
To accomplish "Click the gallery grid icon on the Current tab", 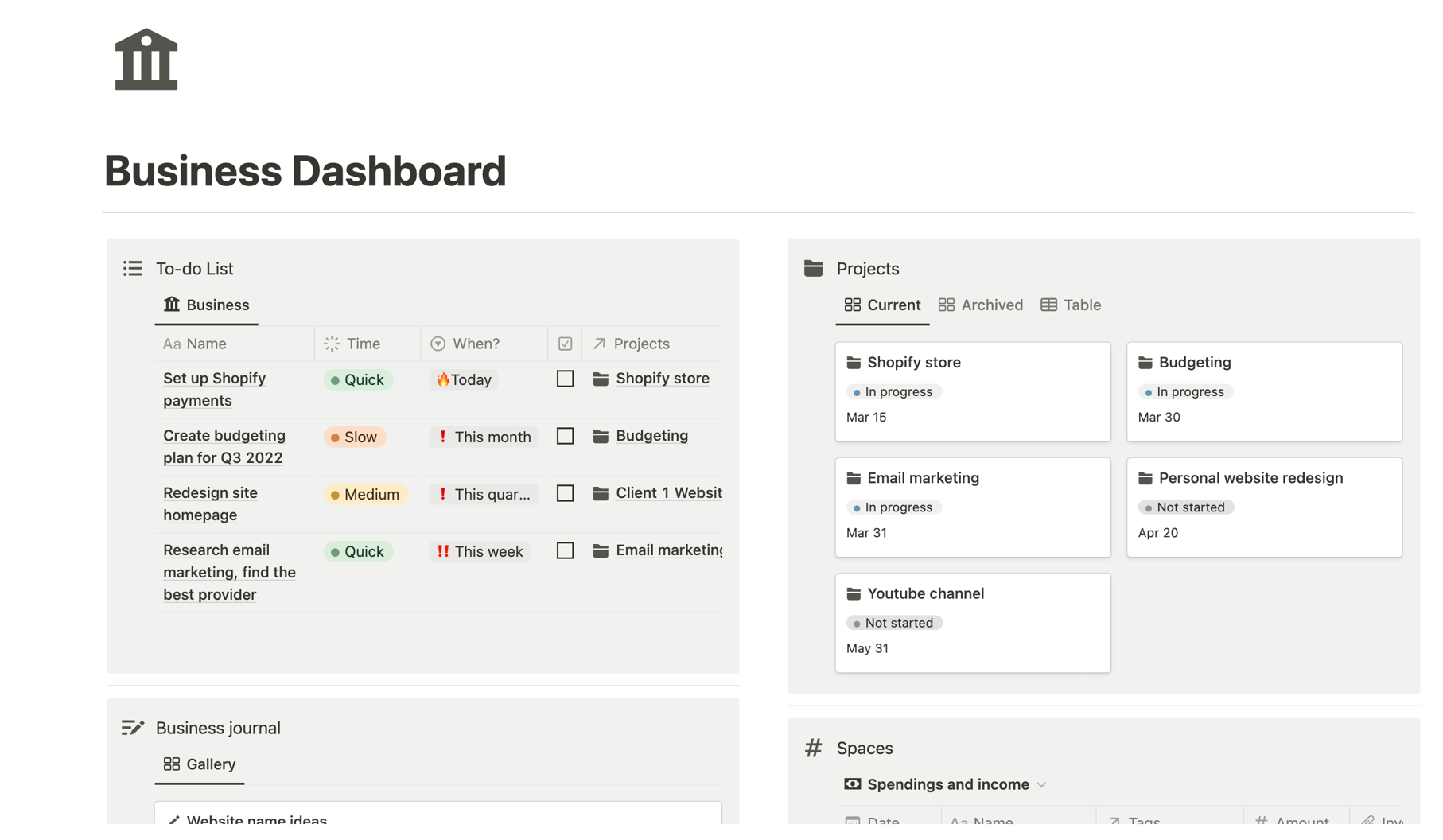I will coord(853,305).
